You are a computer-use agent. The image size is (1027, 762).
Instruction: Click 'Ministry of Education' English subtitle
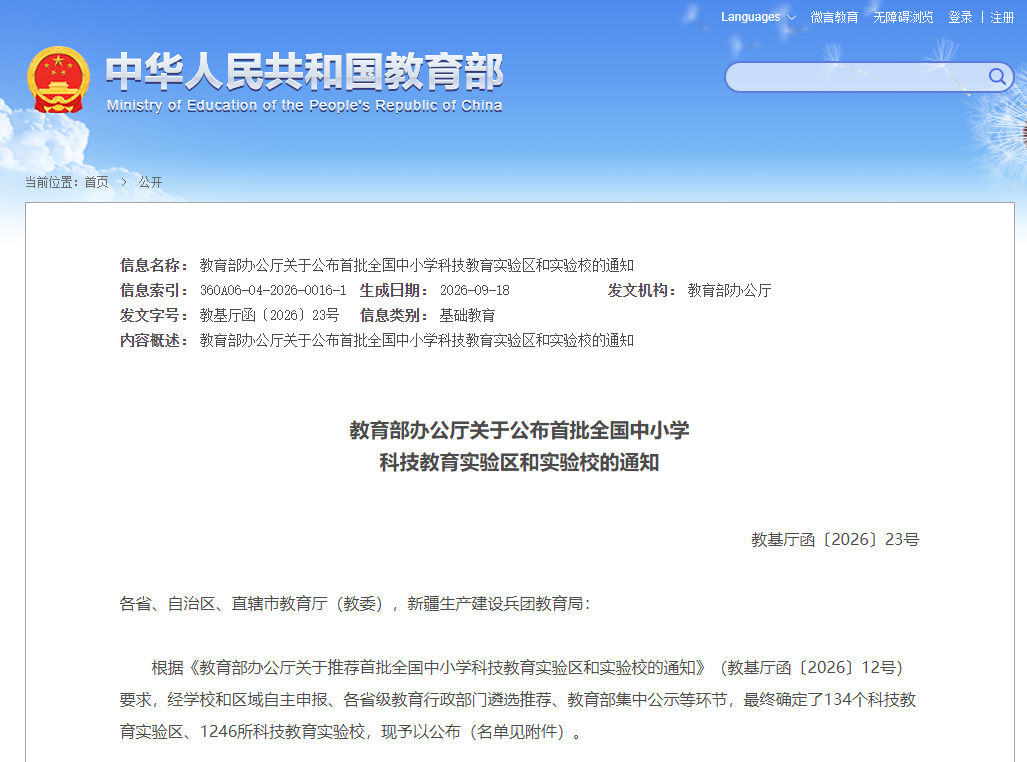[305, 105]
